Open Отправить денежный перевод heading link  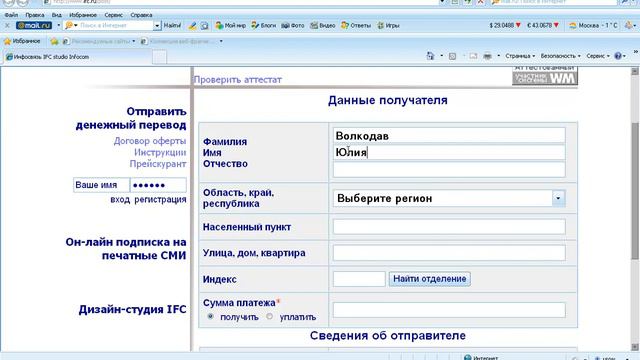point(131,118)
